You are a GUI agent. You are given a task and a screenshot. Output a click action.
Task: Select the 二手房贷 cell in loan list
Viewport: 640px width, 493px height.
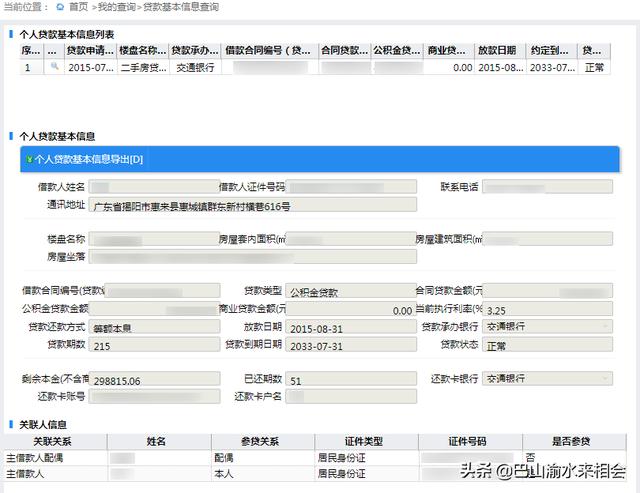[143, 67]
